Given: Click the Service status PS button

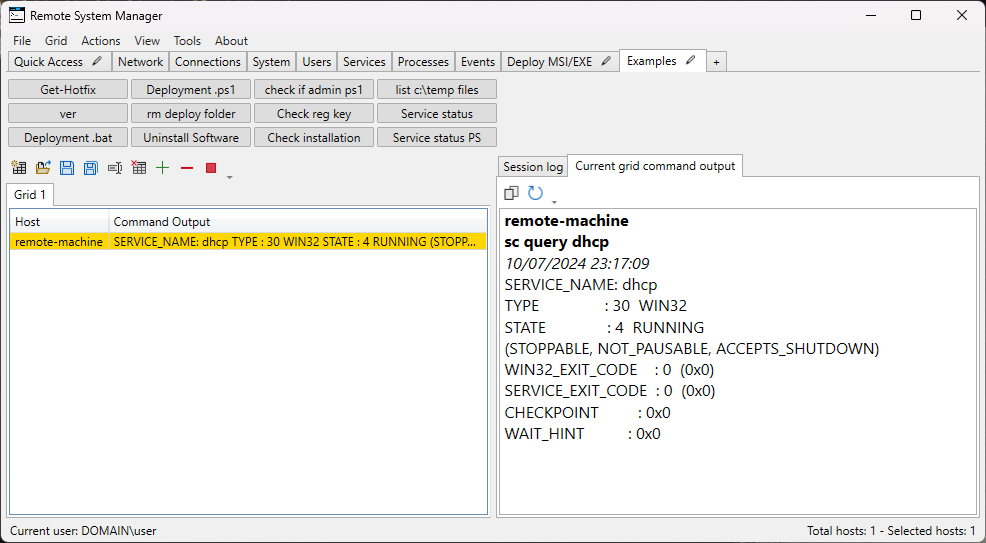Looking at the screenshot, I should pos(437,138).
